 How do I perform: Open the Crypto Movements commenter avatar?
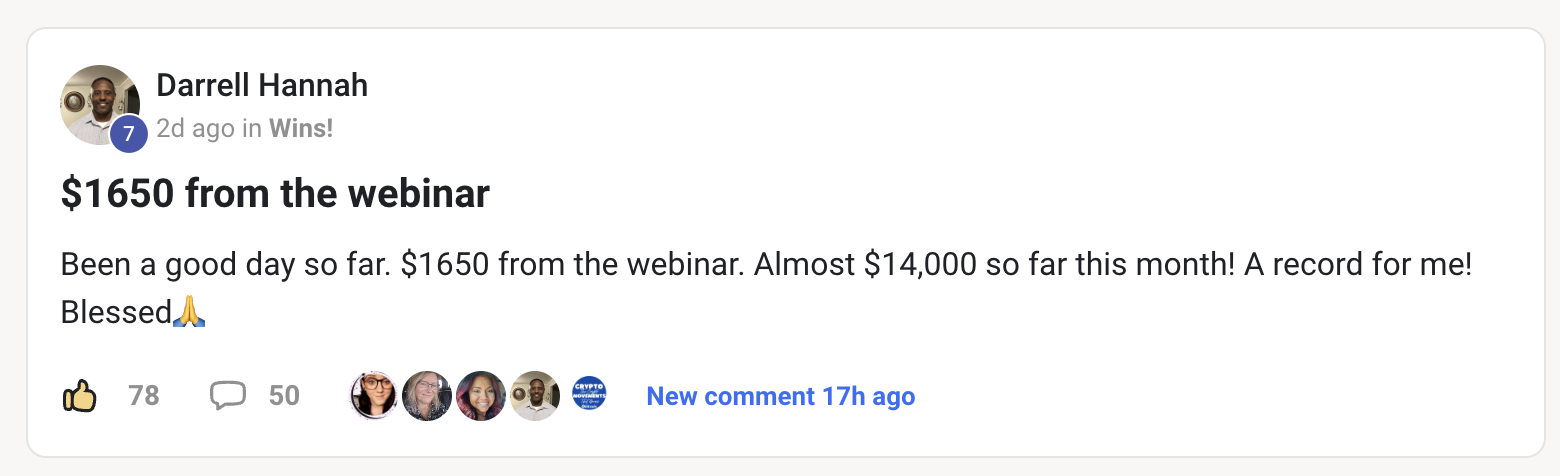(x=589, y=396)
